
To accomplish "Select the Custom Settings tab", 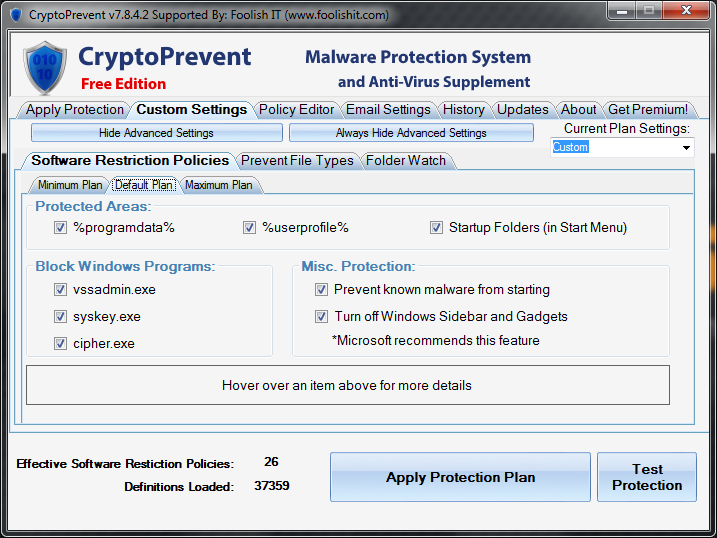I will tap(192, 110).
